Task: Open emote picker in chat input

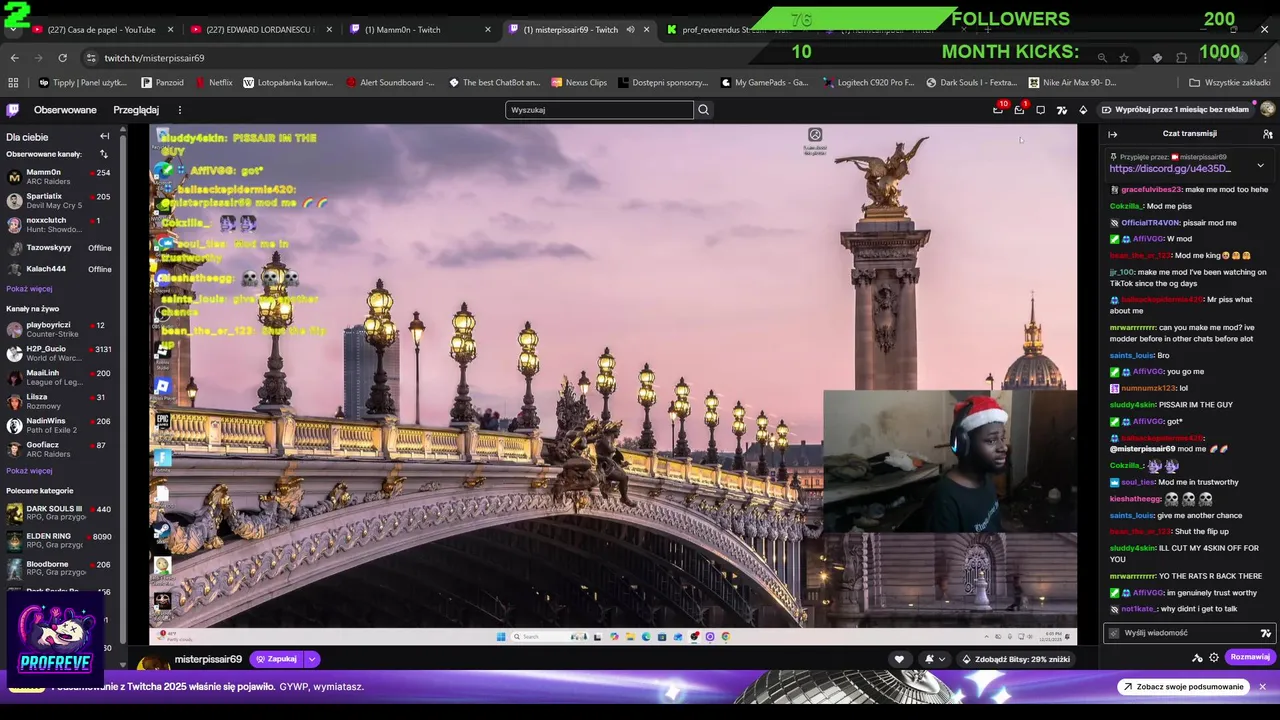Action: click(1266, 633)
